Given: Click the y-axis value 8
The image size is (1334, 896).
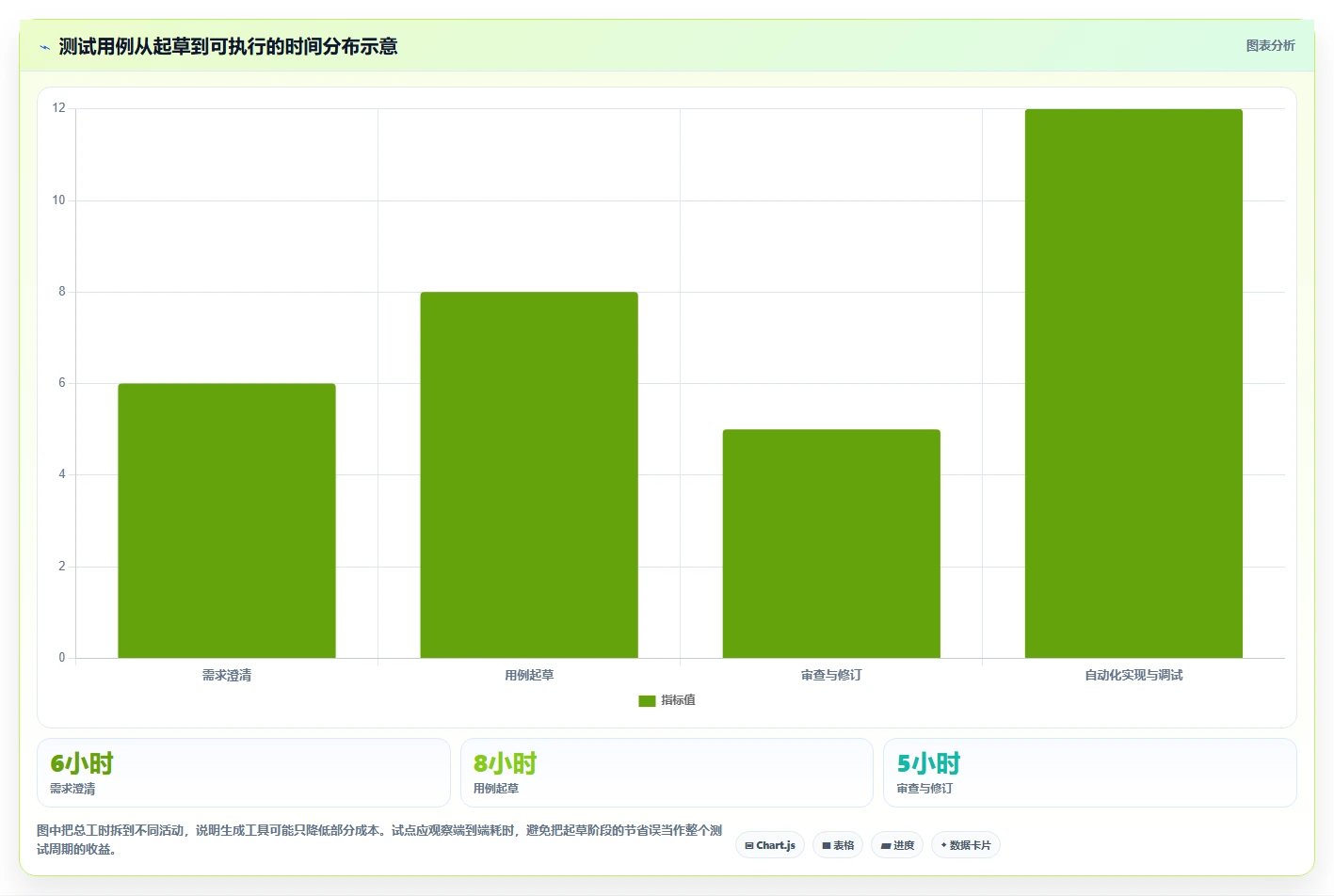Looking at the screenshot, I should [x=62, y=292].
